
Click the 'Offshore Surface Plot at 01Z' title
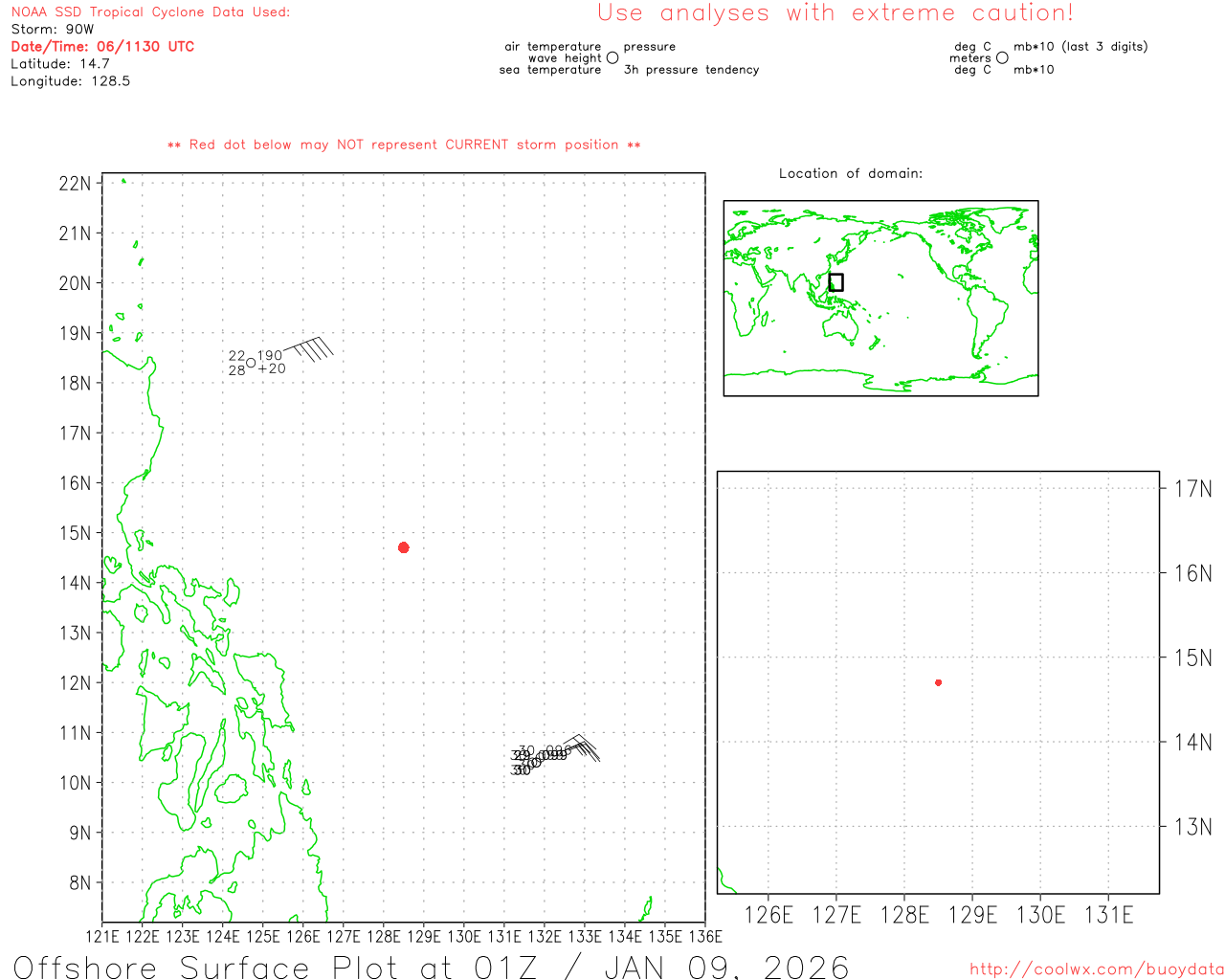(431, 967)
